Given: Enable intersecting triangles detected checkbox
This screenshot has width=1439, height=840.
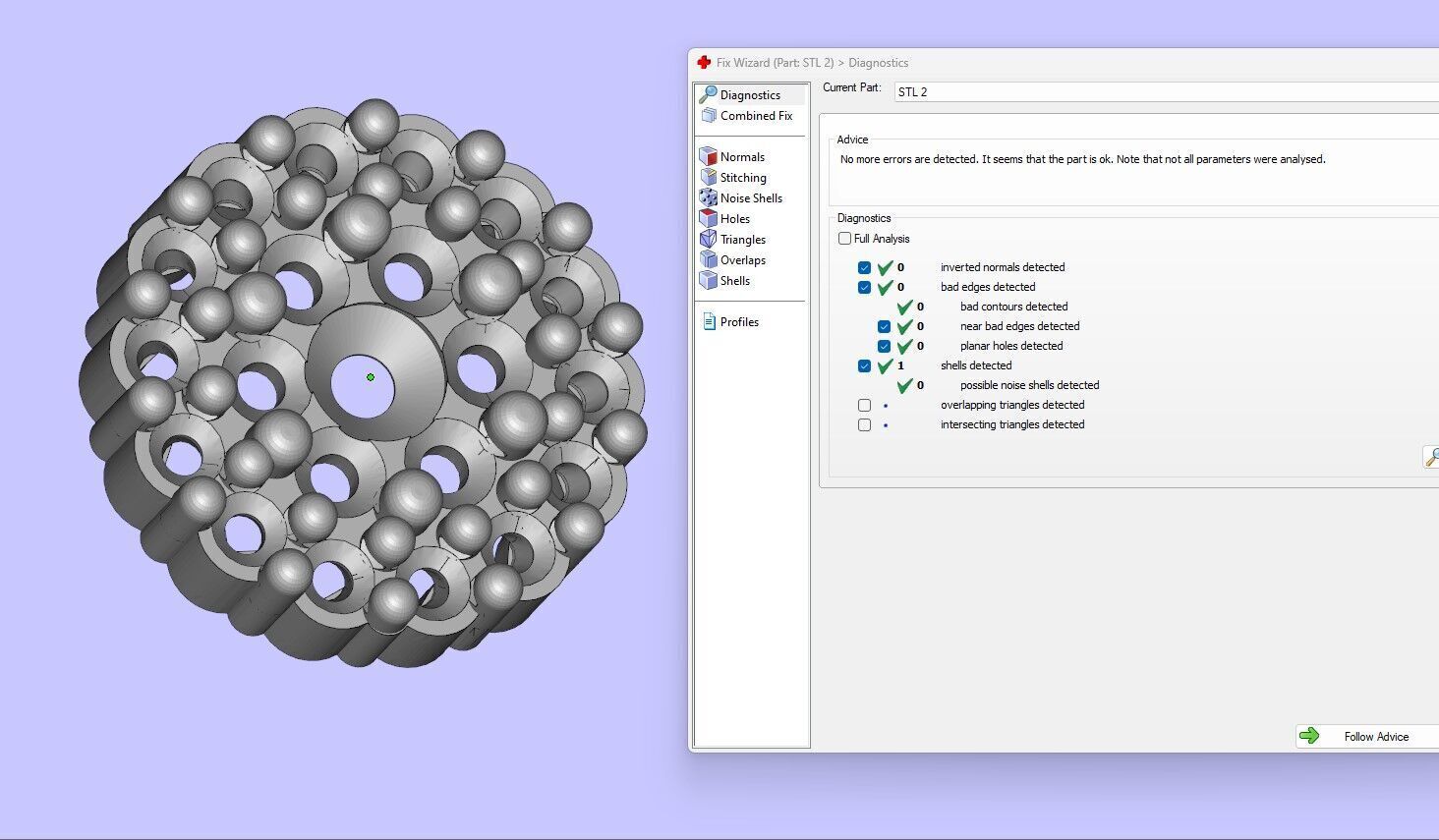Looking at the screenshot, I should 864,424.
